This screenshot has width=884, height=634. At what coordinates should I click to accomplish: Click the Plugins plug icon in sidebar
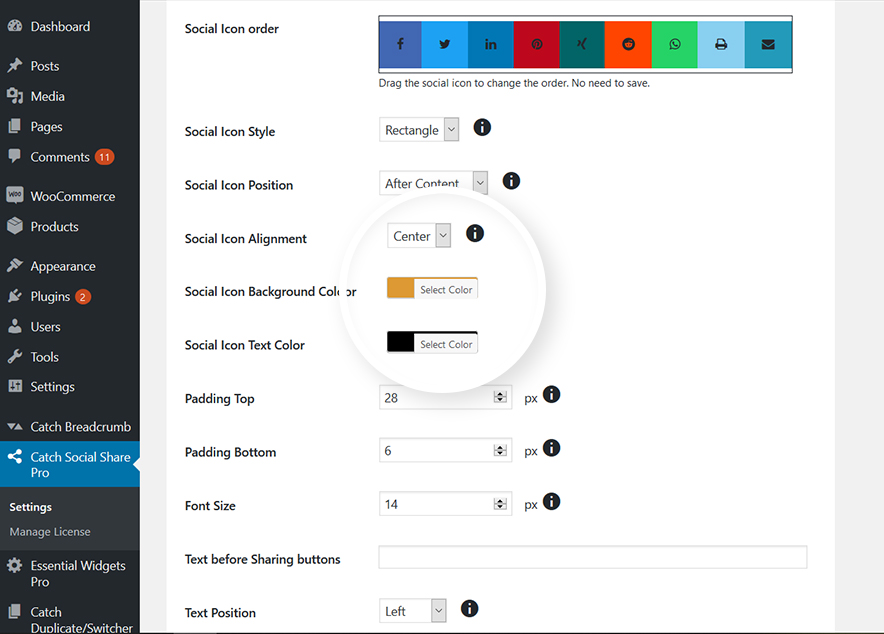click(15, 296)
